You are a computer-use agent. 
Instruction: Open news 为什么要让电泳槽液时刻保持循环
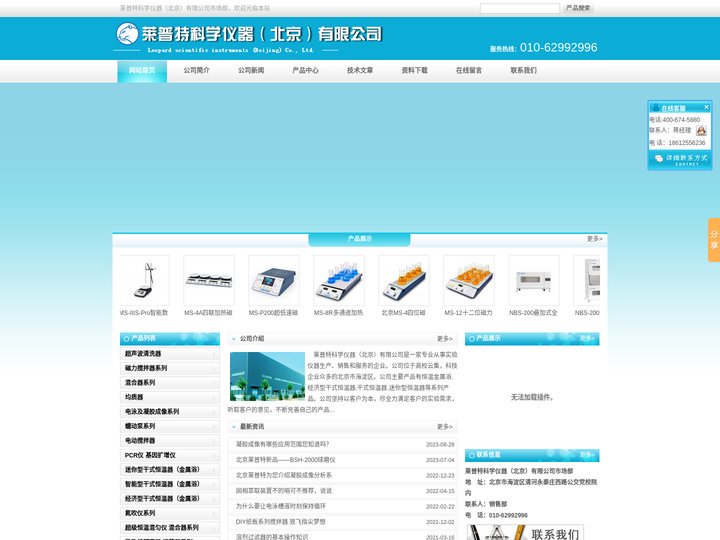tap(281, 506)
